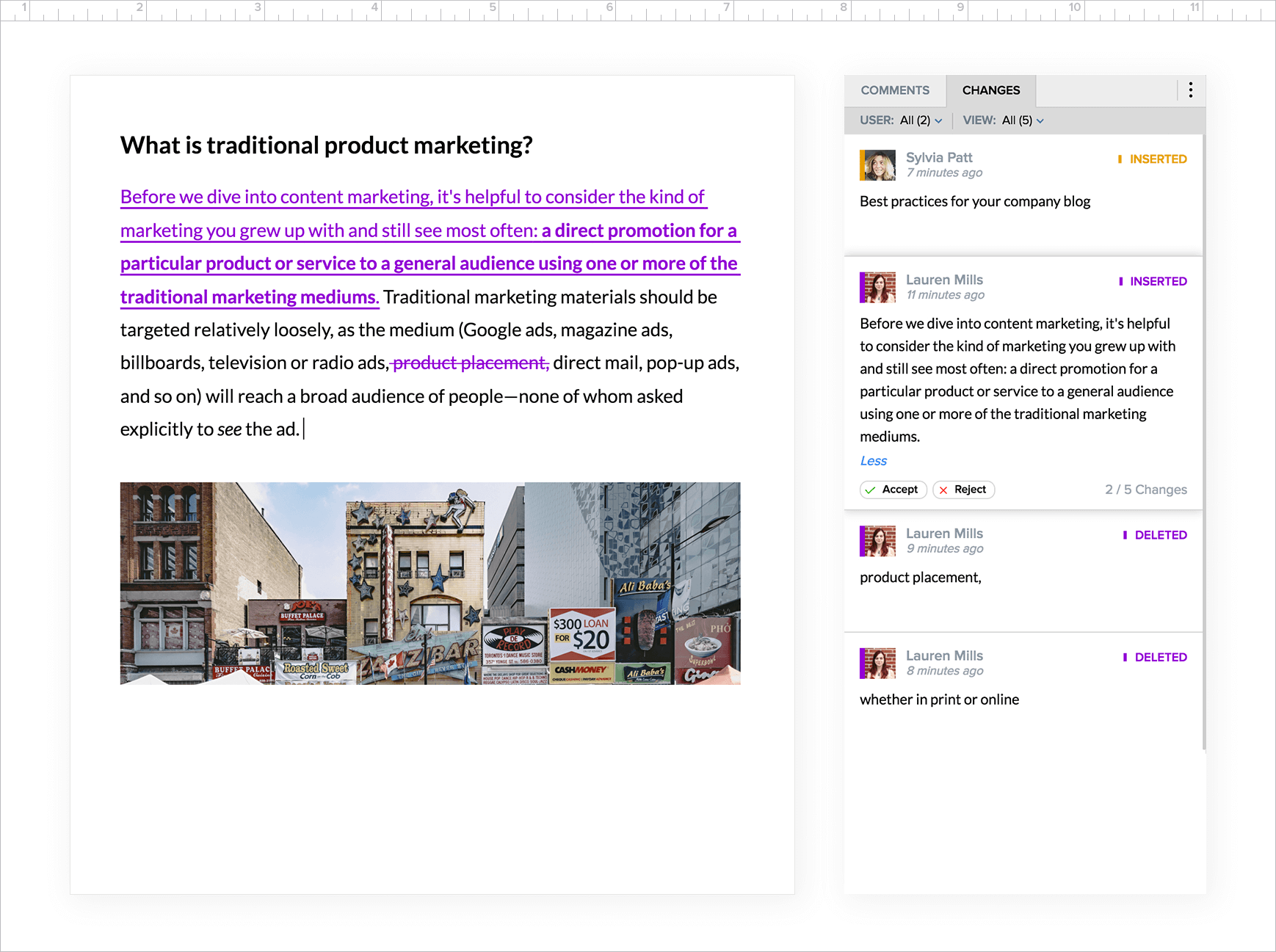Screen dimensions: 1276x952
Task: Click the struck-through 'product placement' text
Action: 471,363
